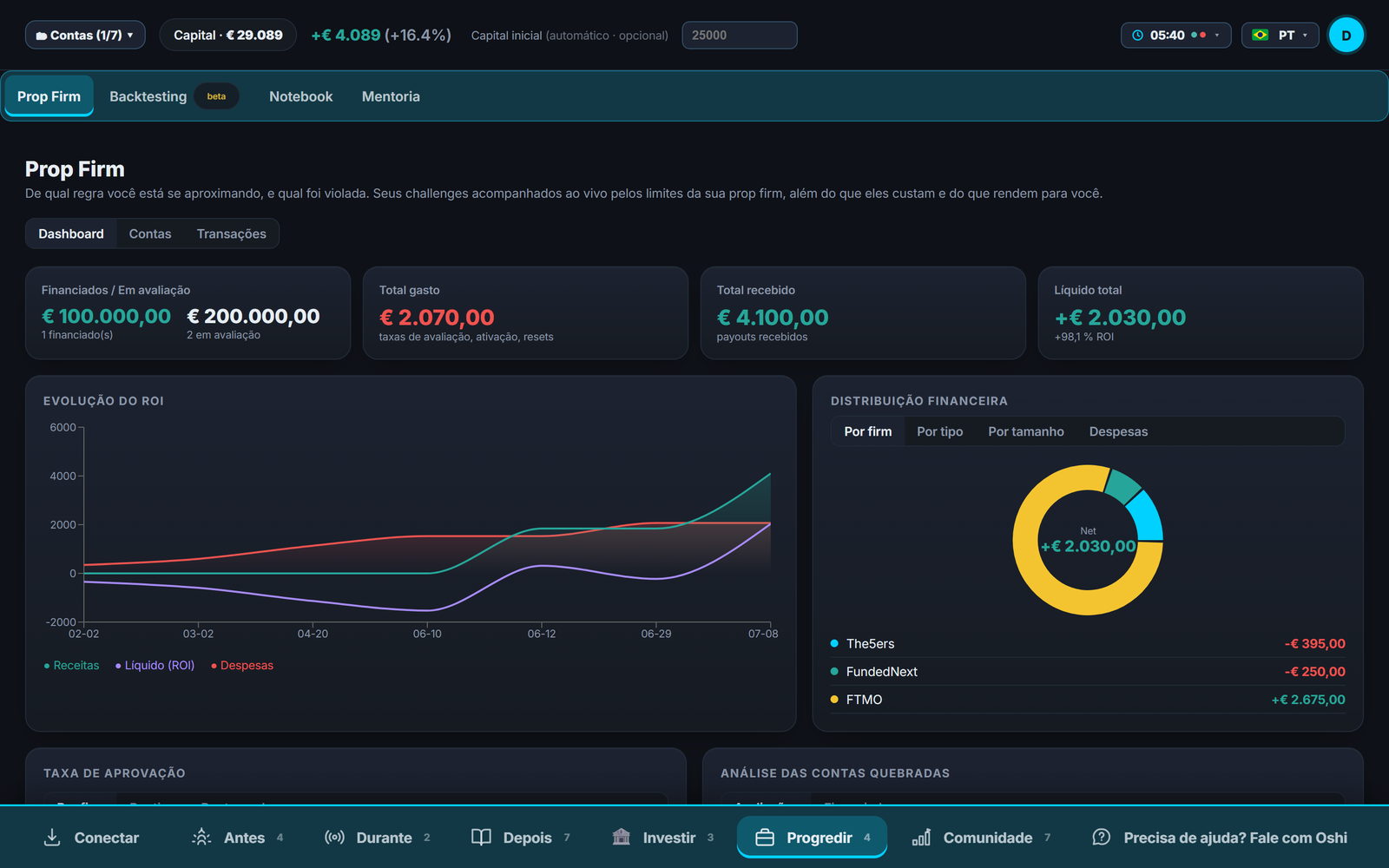
Task: Click the Comunidade nav label
Action: (x=988, y=838)
